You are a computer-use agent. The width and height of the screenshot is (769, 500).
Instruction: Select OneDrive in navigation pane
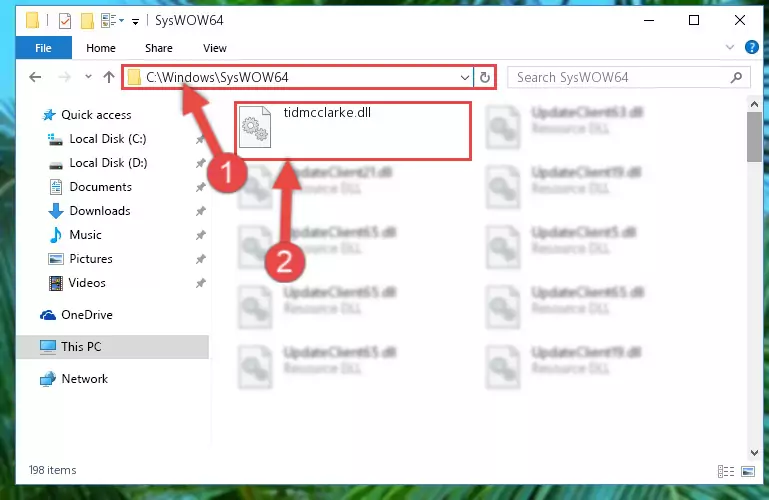(x=87, y=315)
